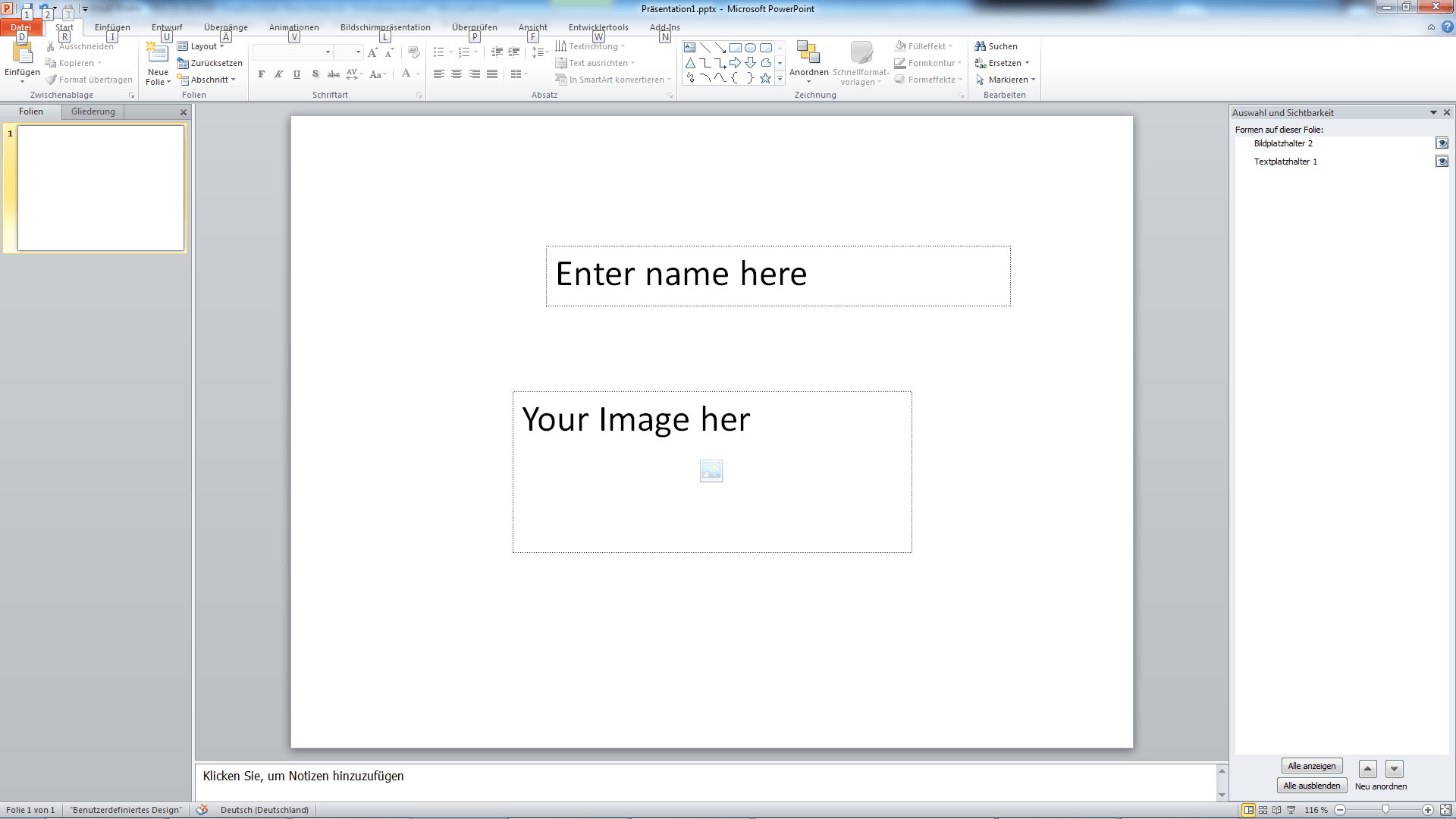Viewport: 1456px width, 819px height.
Task: Switch to the Entwicklertools ribbon tab
Action: [x=598, y=27]
